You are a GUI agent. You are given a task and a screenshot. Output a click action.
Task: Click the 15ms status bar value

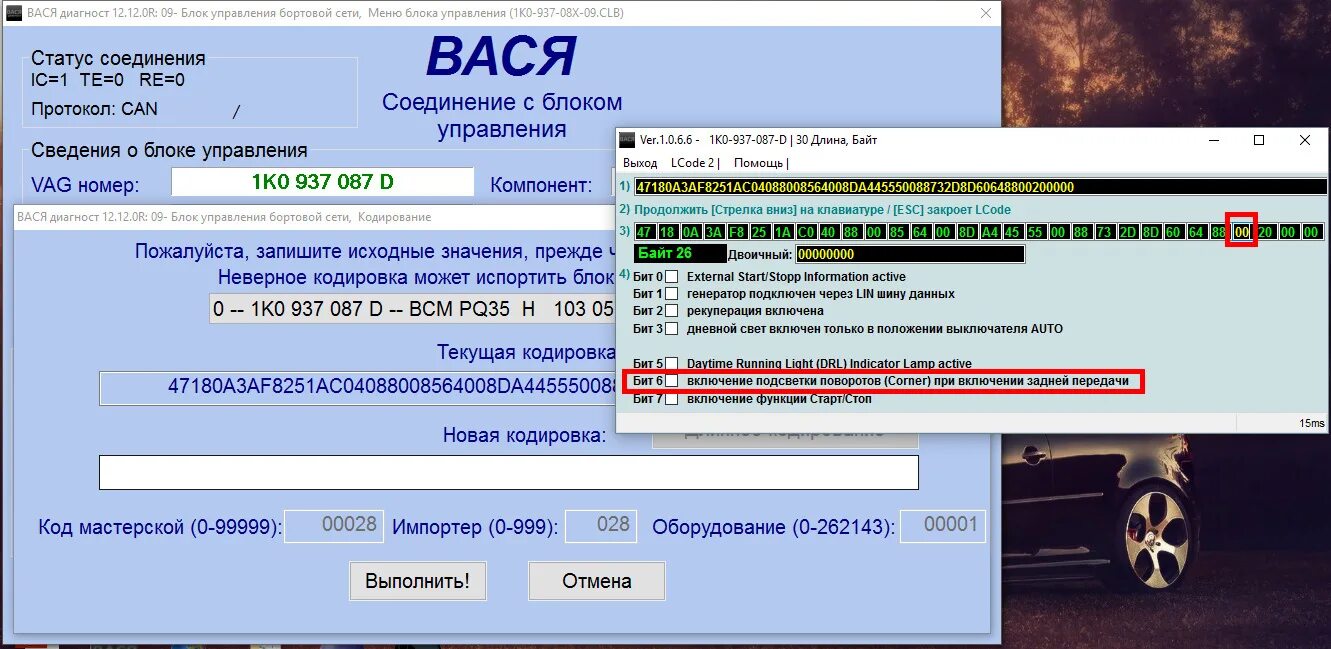(x=1312, y=423)
